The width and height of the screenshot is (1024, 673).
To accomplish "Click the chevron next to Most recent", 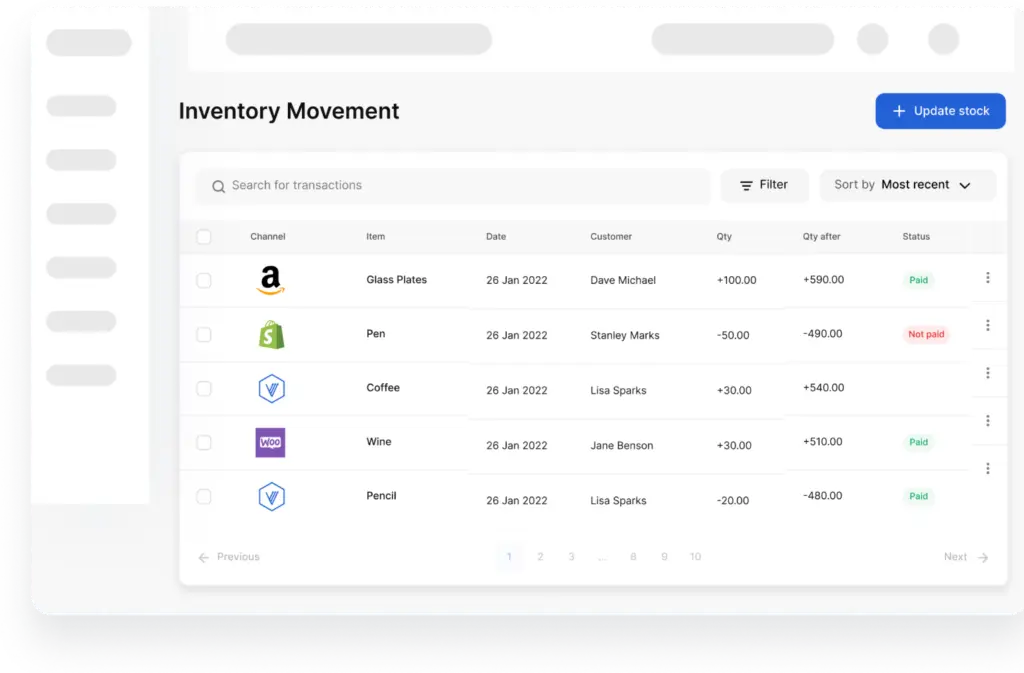I will tap(965, 185).
